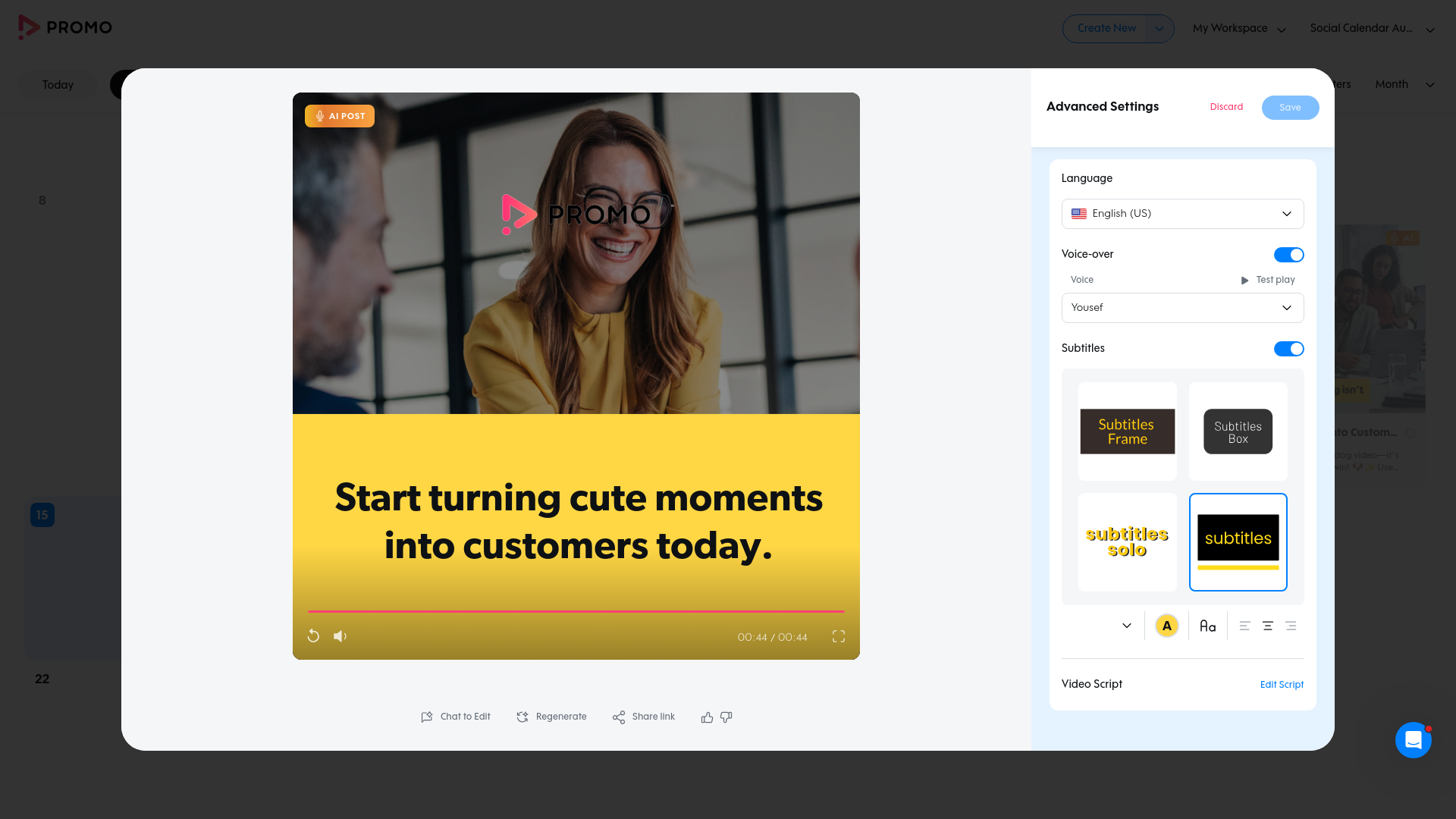The height and width of the screenshot is (819, 1456).
Task: Open the My Workspace menu
Action: 1239,29
